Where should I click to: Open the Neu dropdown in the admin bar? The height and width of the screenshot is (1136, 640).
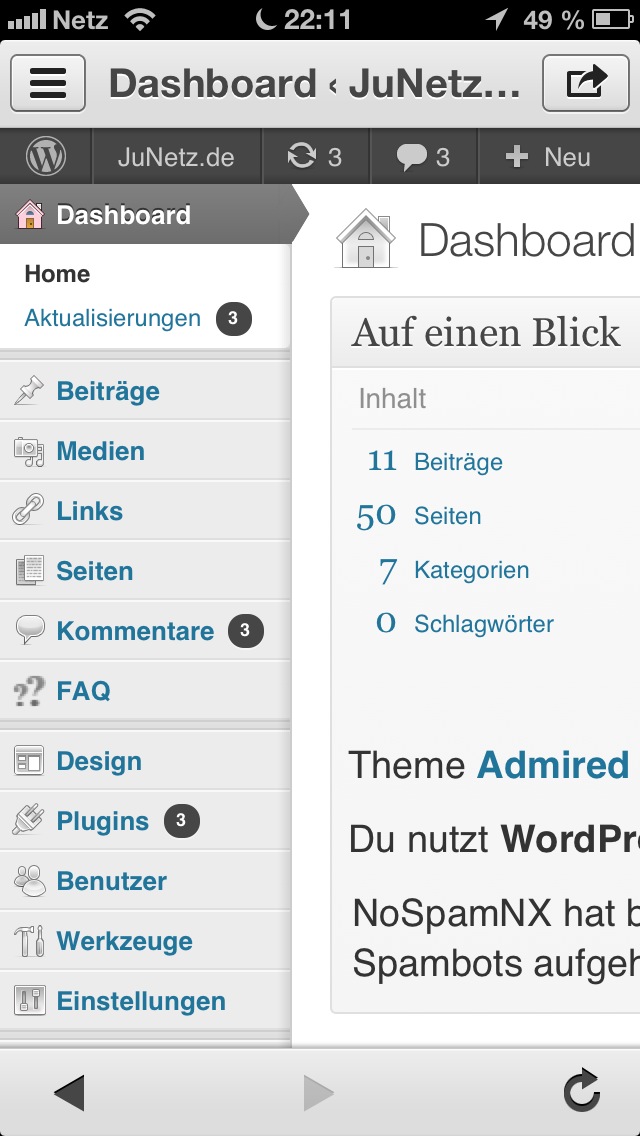click(548, 157)
